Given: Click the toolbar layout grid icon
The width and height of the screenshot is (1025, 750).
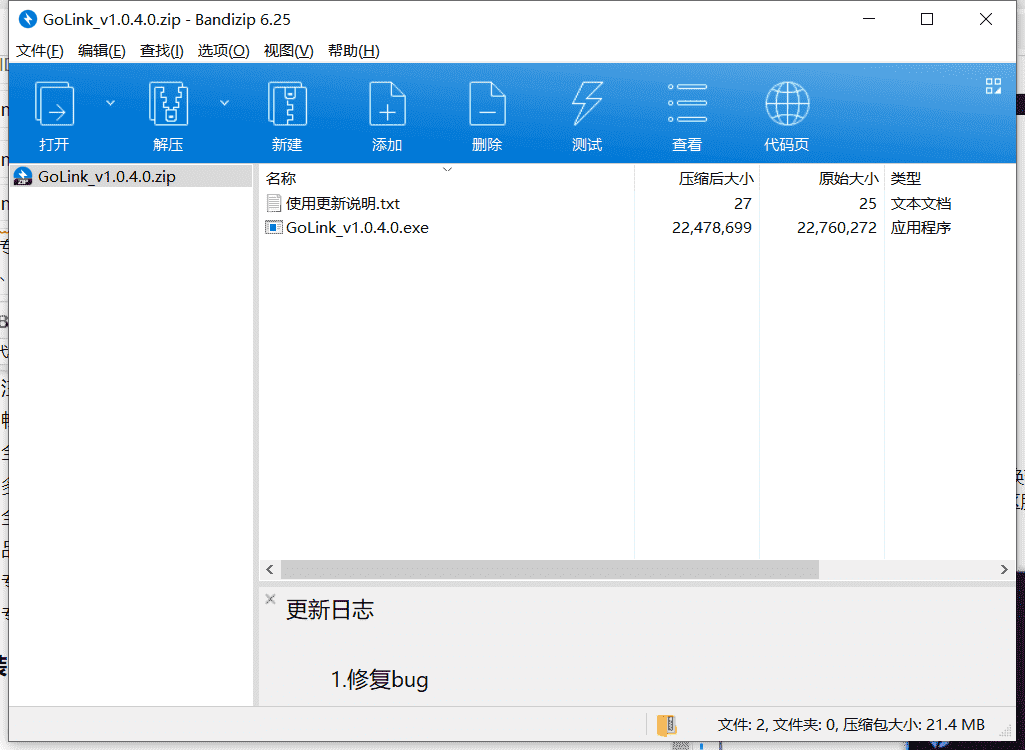Looking at the screenshot, I should [993, 86].
